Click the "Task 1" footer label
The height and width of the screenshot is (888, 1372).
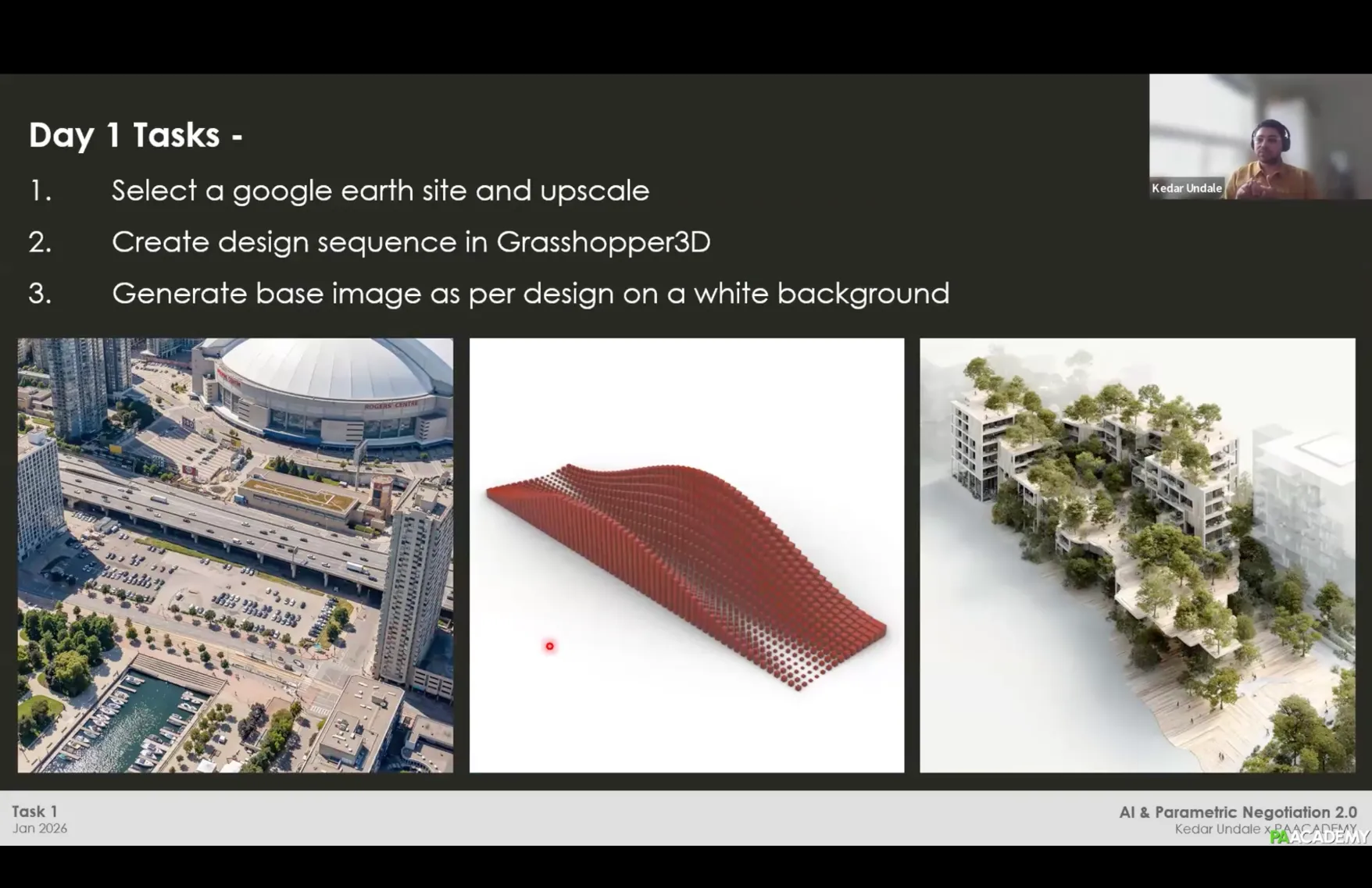point(34,811)
